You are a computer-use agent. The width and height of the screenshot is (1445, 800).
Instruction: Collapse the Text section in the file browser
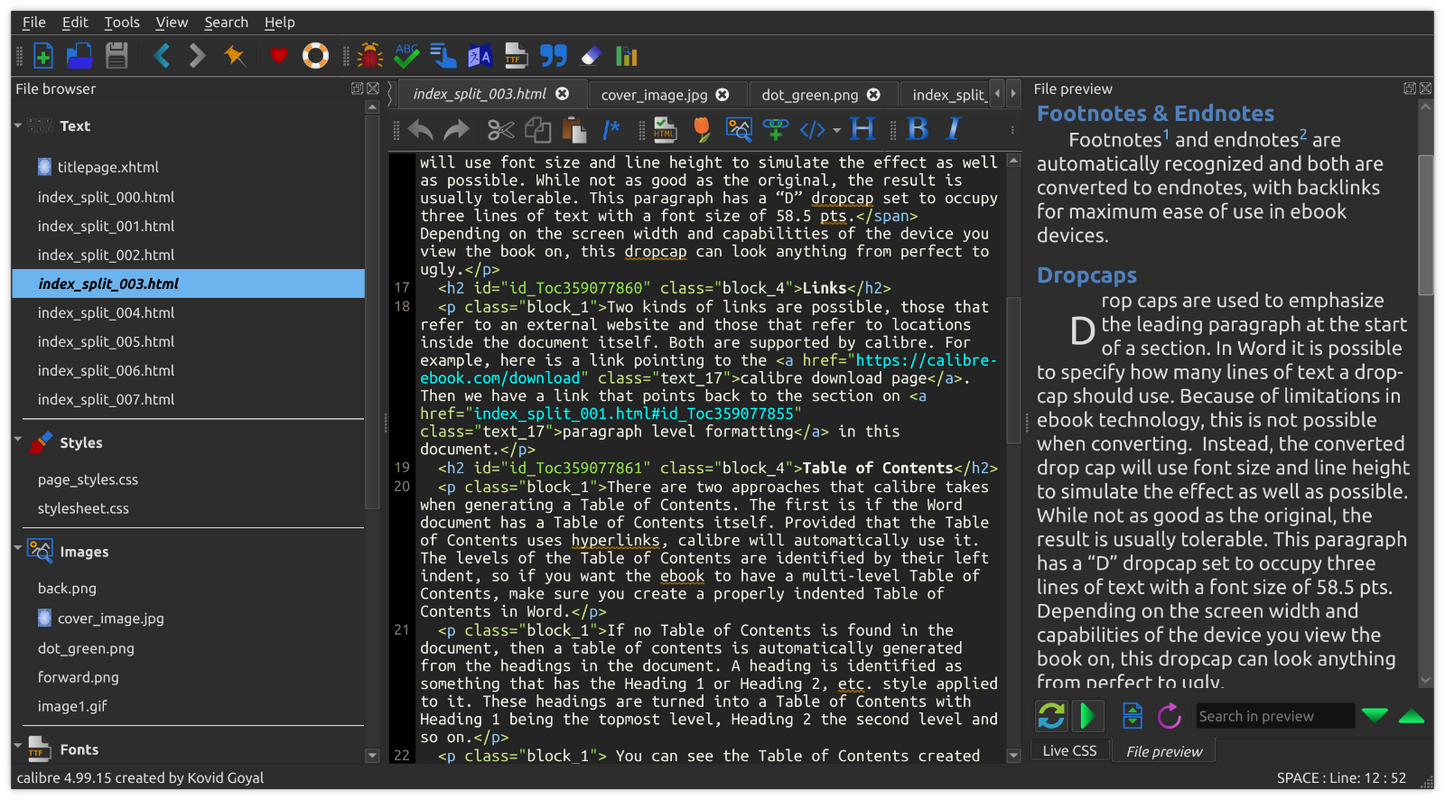16,125
